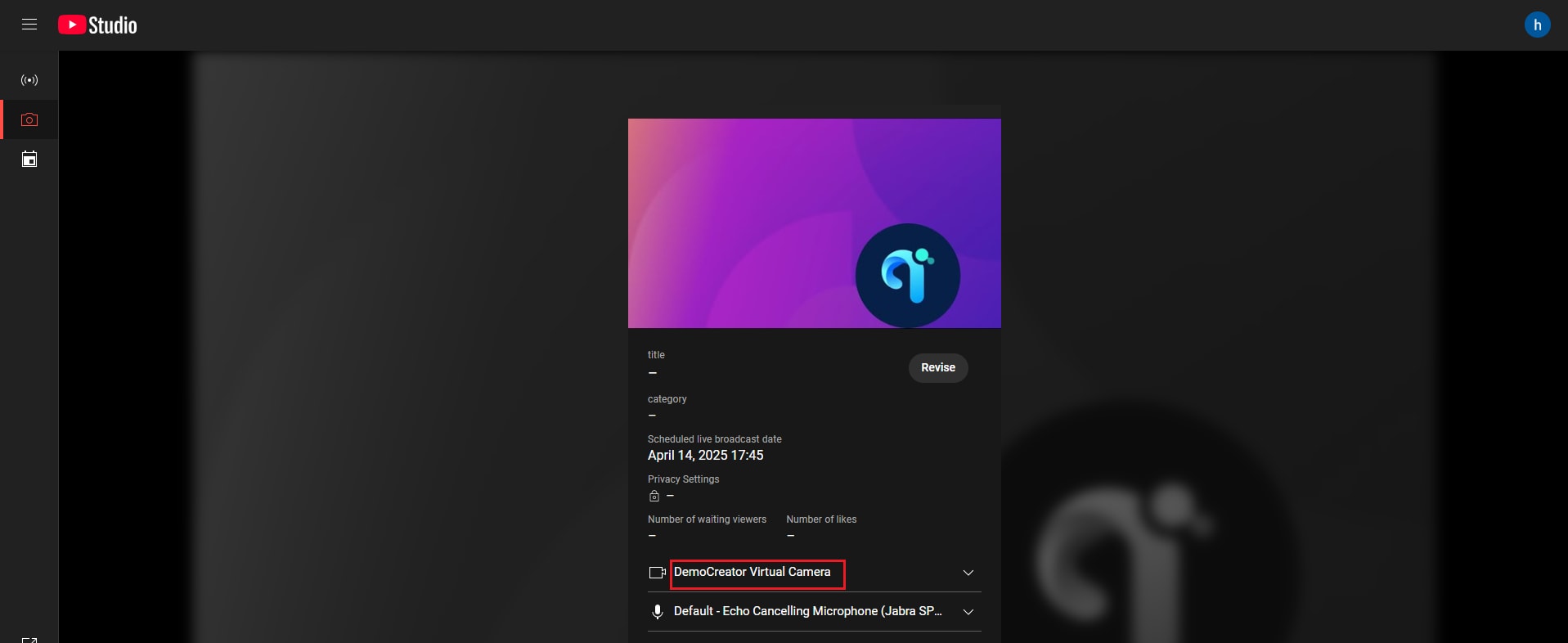Viewport: 1568px width, 643px height.
Task: Open the Echo Cancelling Microphone dropdown
Action: pyautogui.click(x=815, y=612)
